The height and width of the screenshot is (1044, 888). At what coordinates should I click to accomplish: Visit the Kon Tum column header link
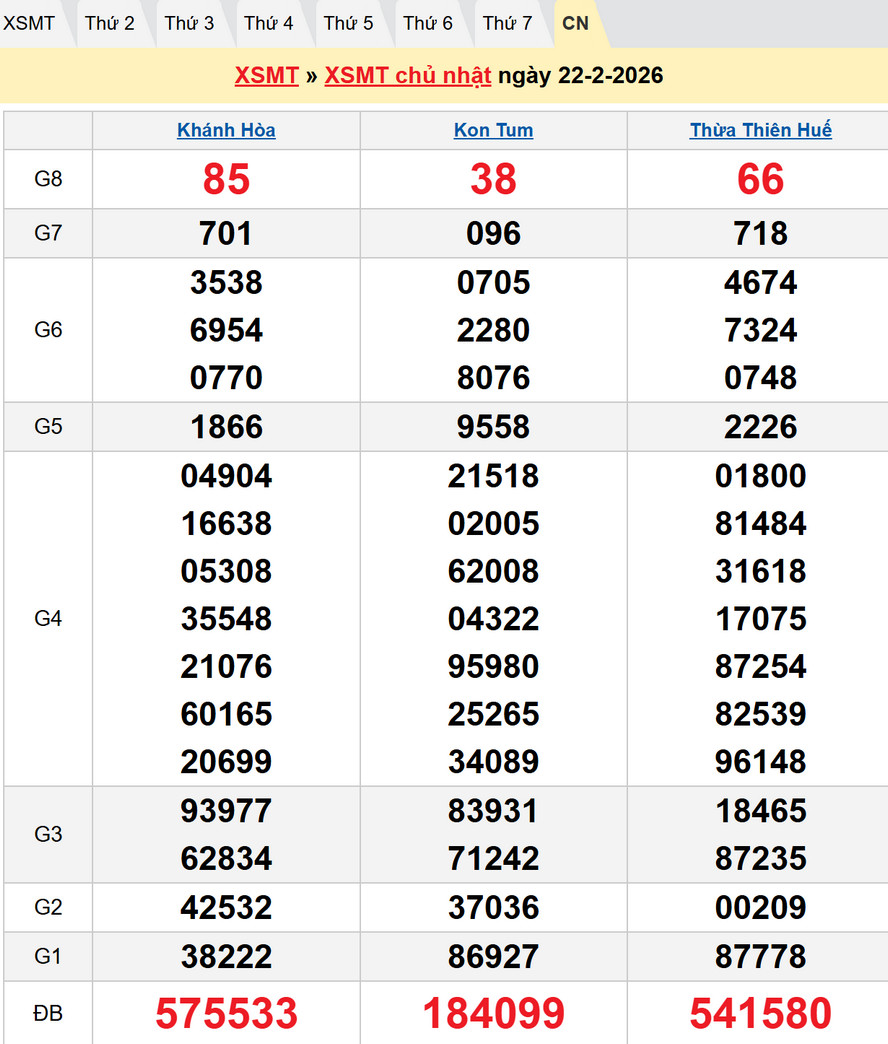pyautogui.click(x=493, y=130)
